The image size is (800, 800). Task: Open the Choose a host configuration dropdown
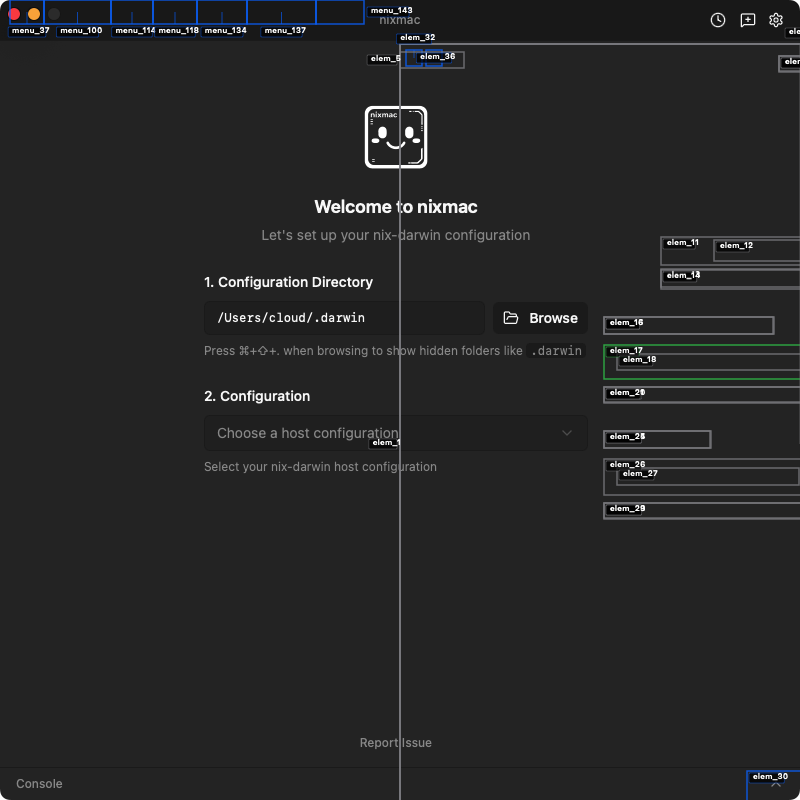pyautogui.click(x=396, y=433)
